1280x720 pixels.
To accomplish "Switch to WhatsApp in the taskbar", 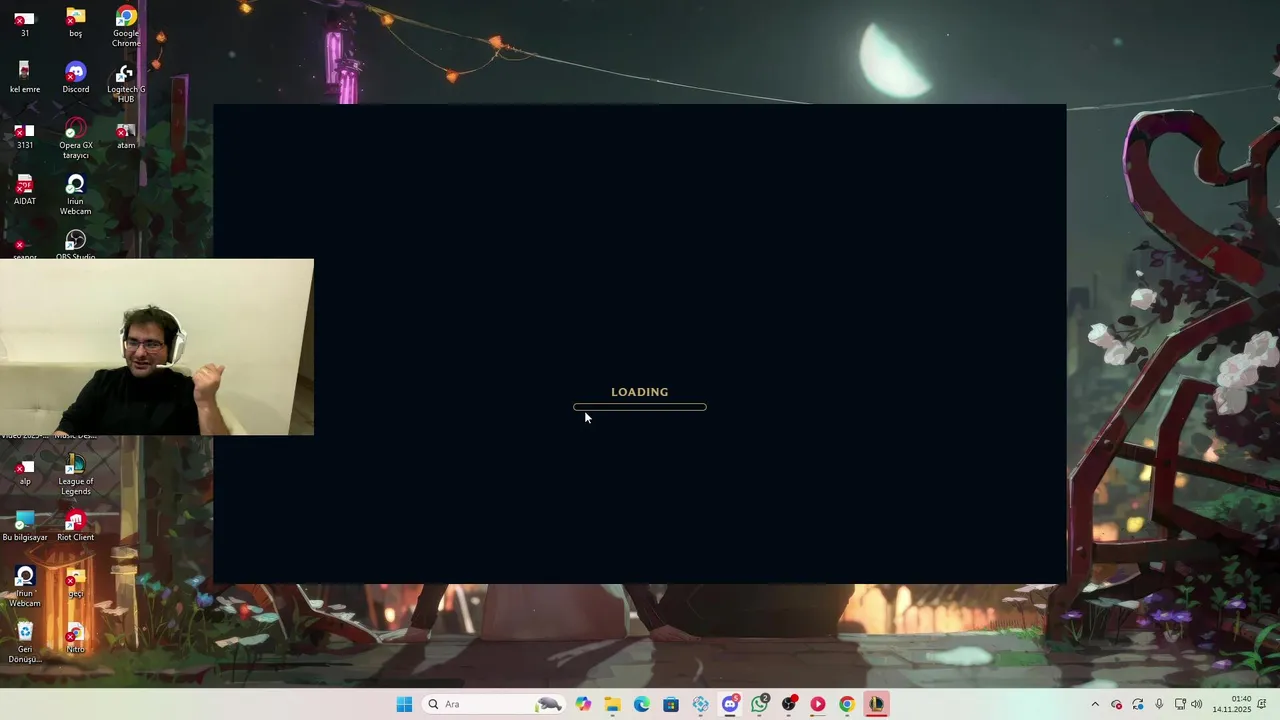I will [x=760, y=704].
